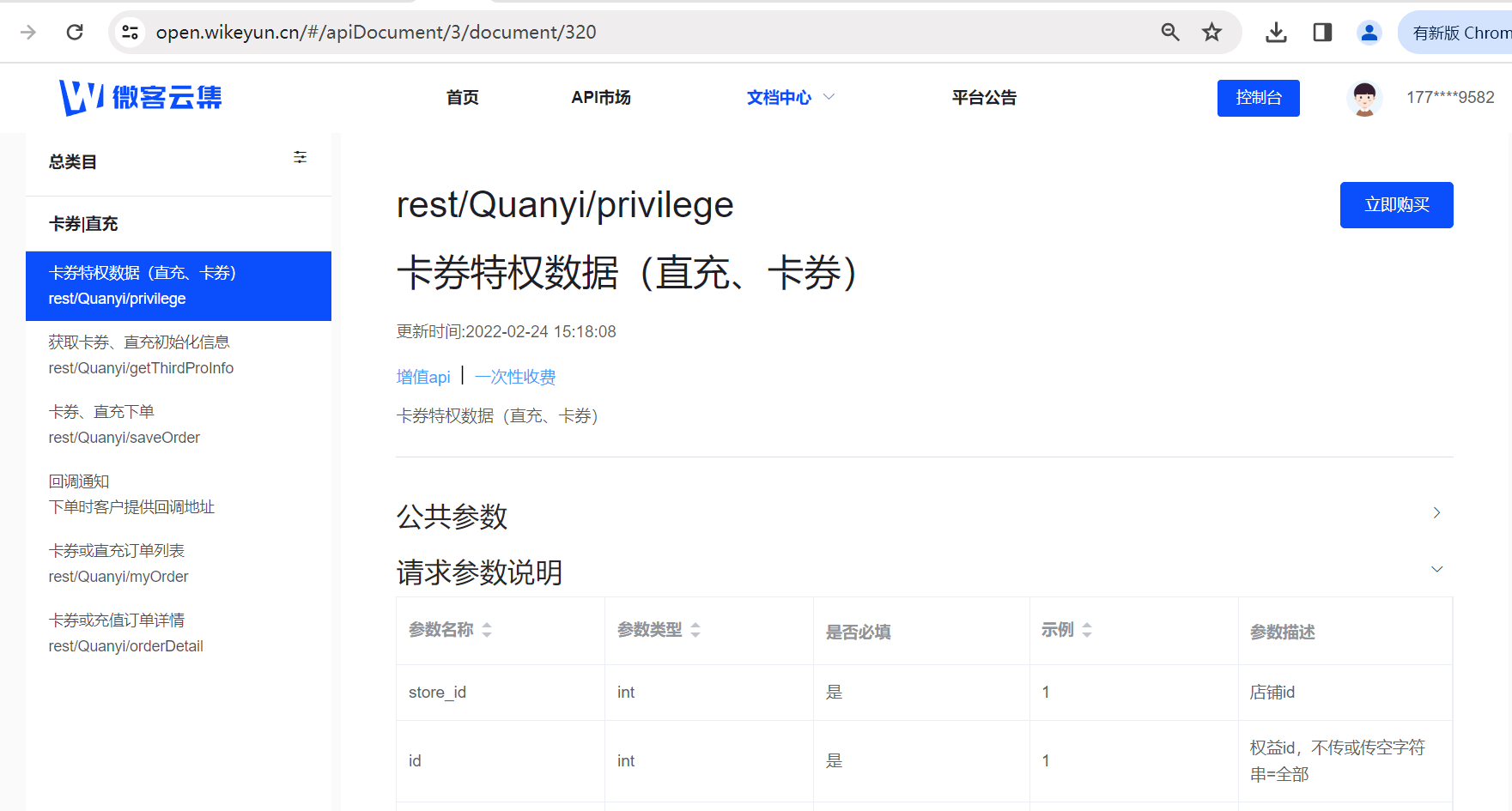Toggle sort on the 示例 column
The image size is (1512, 811).
[x=1087, y=629]
